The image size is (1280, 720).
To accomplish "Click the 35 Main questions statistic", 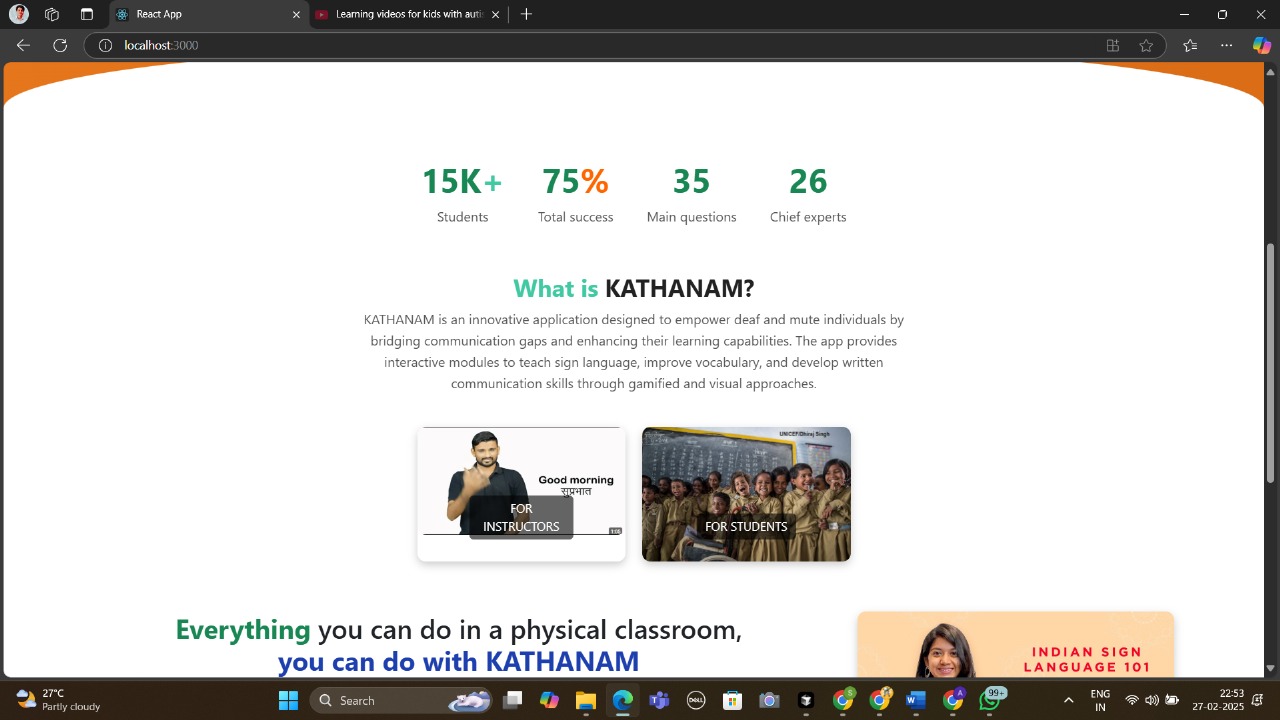I will (691, 195).
